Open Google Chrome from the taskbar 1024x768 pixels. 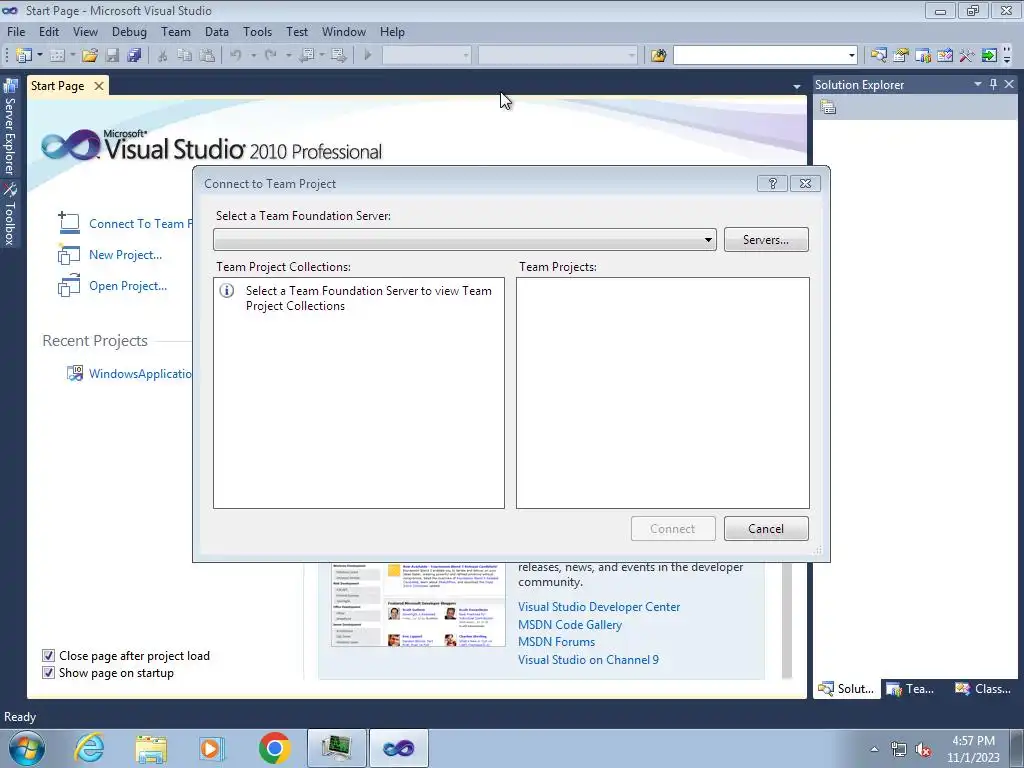tap(274, 748)
